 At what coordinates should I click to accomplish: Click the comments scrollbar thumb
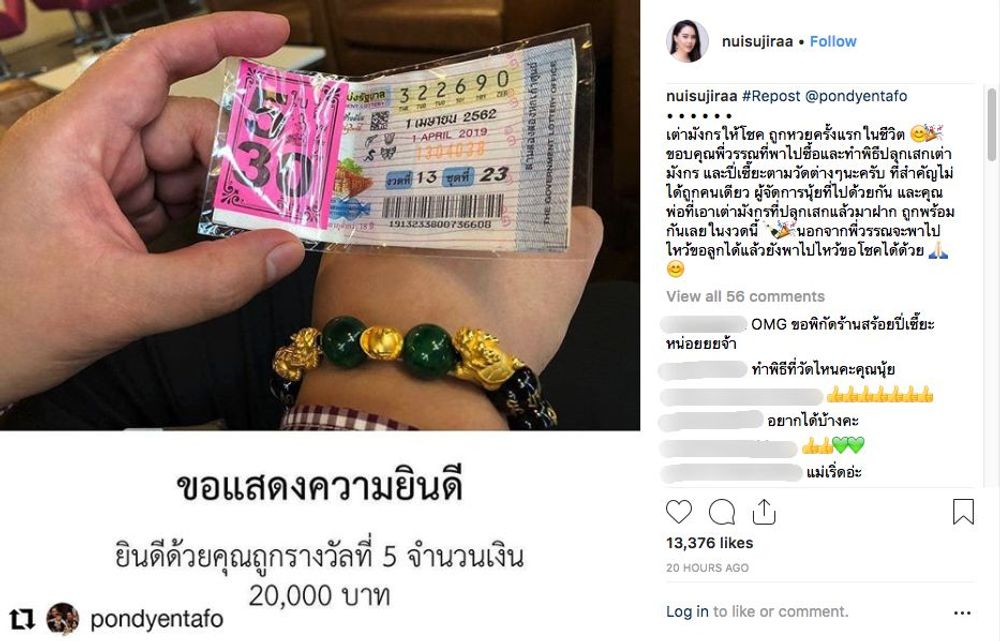(991, 124)
